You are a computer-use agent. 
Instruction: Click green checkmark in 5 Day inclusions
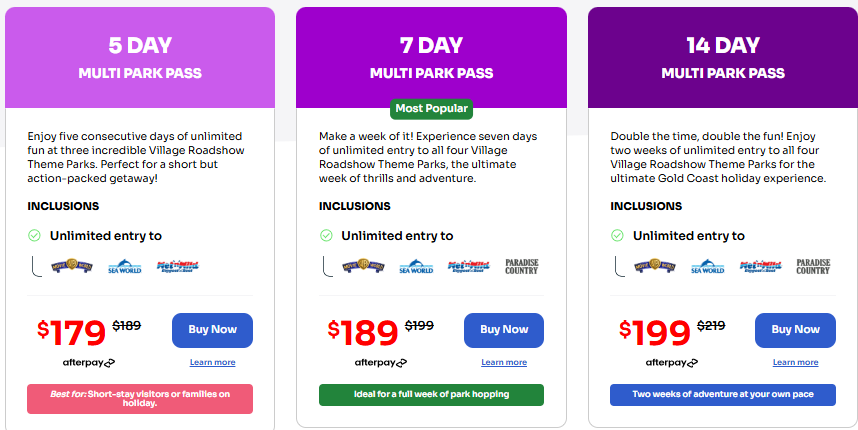click(x=34, y=236)
